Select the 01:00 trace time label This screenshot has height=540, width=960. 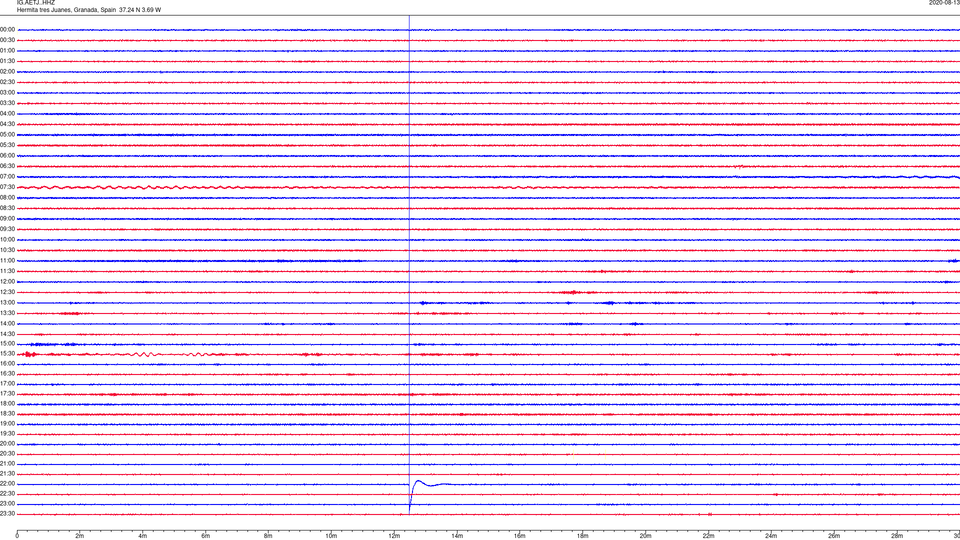pyautogui.click(x=7, y=51)
